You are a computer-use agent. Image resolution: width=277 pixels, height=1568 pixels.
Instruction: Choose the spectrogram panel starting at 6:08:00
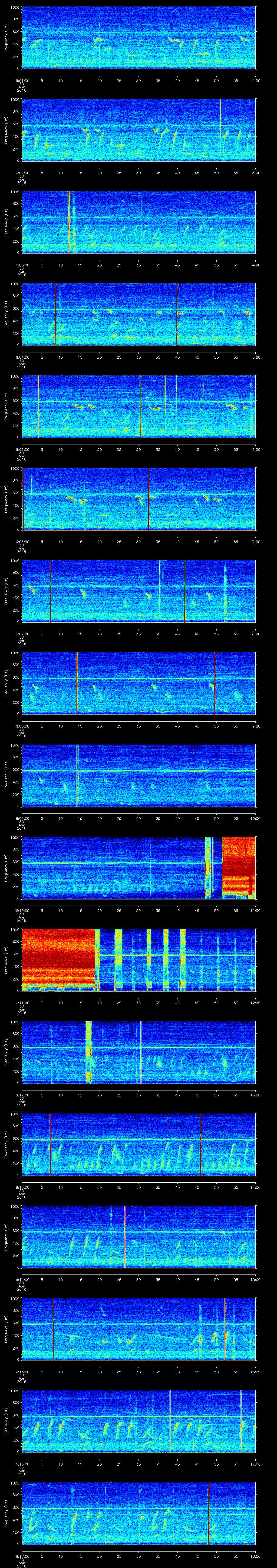click(x=138, y=683)
